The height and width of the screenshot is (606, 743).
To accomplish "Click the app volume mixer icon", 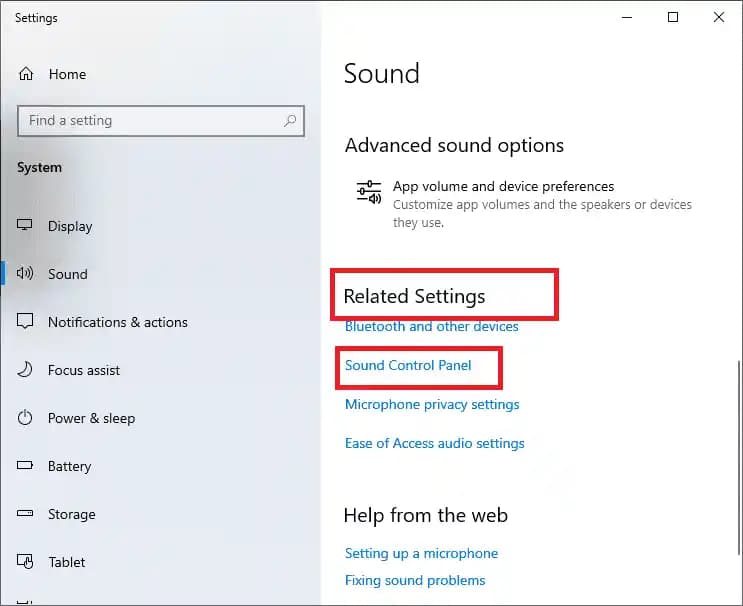I will coord(369,192).
